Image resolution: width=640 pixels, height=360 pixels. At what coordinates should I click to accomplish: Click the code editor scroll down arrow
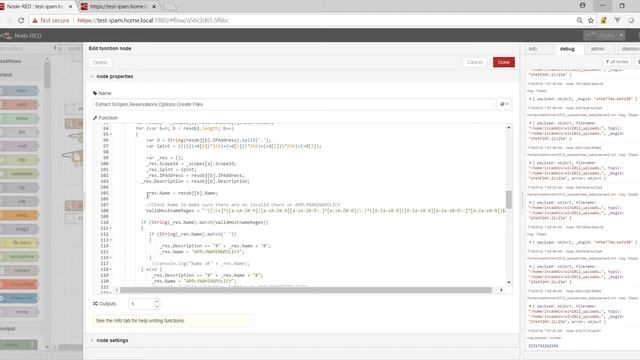509,282
